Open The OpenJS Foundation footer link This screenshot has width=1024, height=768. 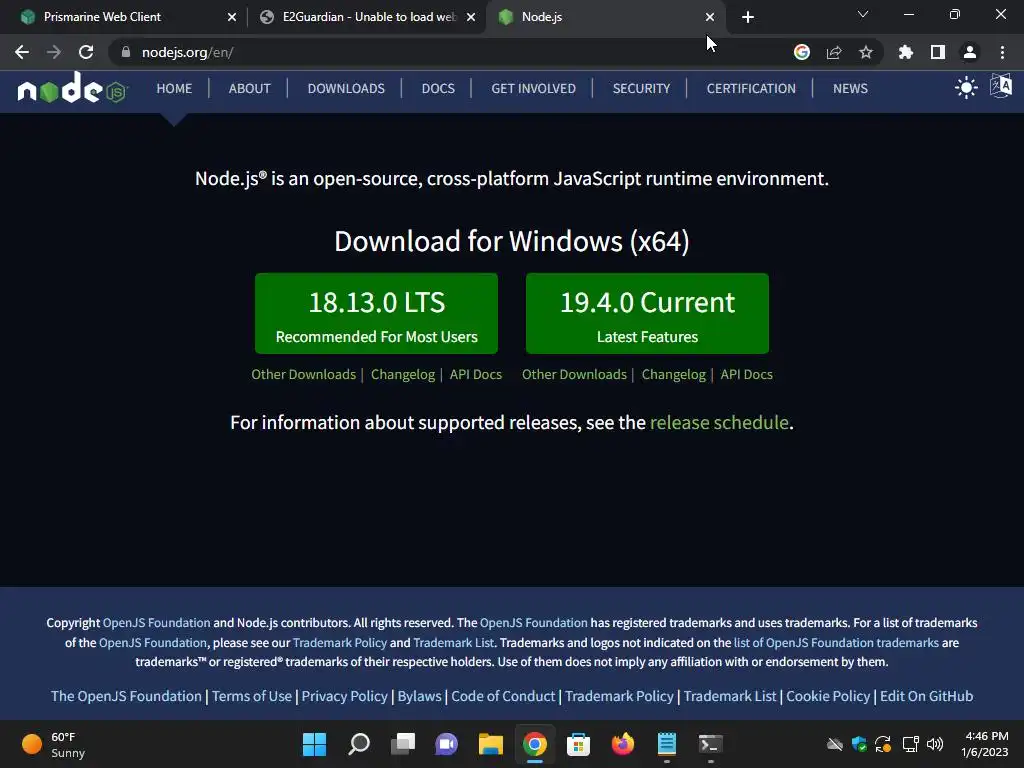pos(126,696)
